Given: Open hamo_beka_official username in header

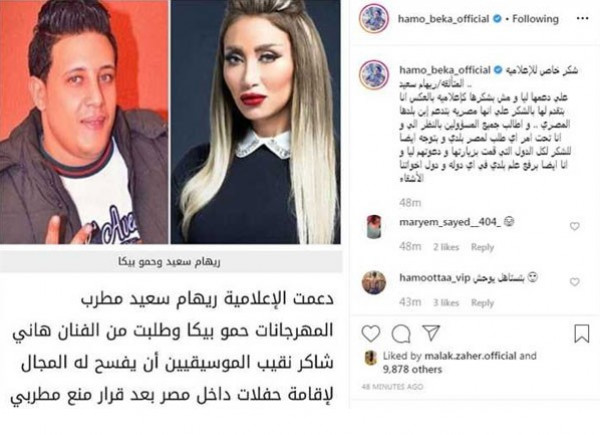Looking at the screenshot, I should [443, 19].
